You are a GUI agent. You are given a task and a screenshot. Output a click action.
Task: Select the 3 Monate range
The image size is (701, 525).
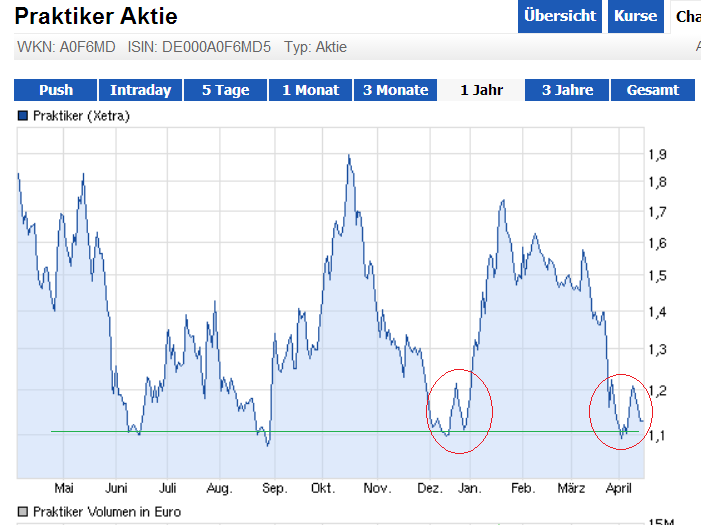(395, 90)
